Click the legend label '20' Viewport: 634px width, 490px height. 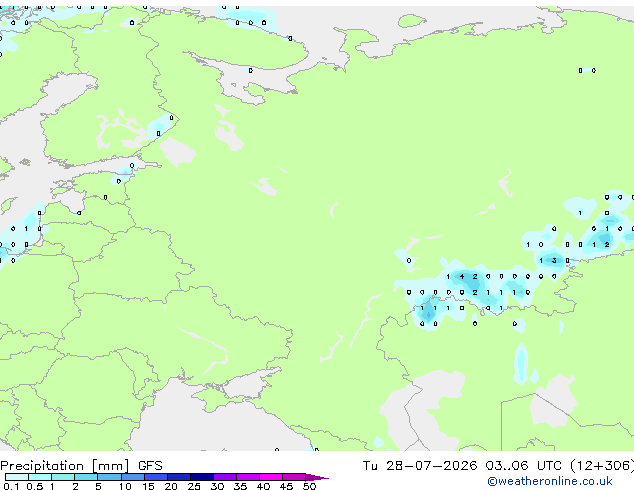coord(171,486)
